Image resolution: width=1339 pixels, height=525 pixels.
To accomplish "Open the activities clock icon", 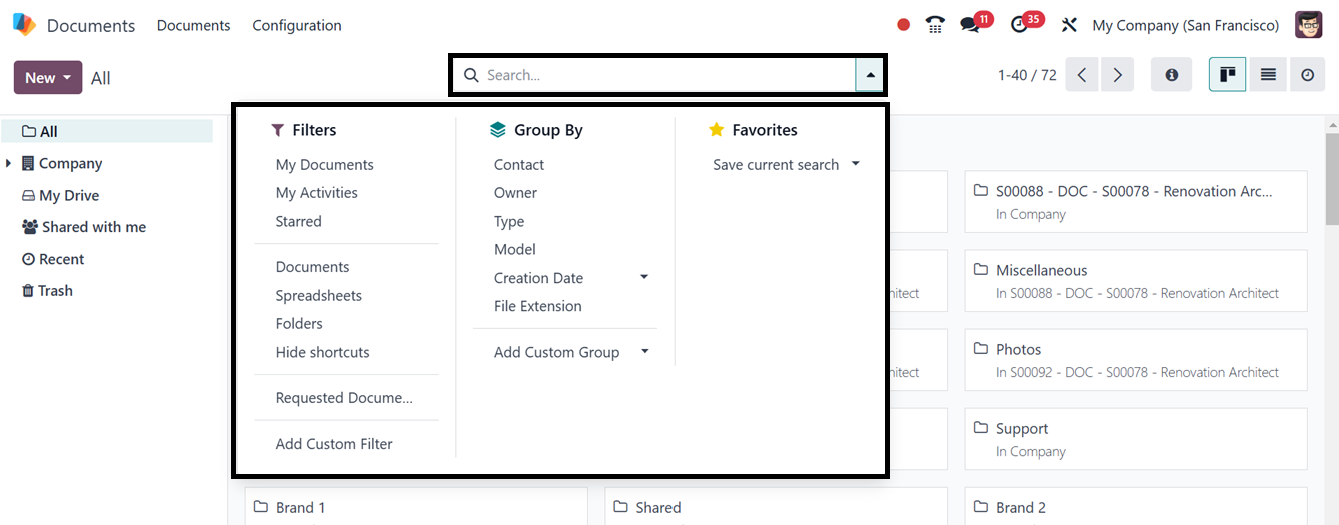I will 1020,25.
